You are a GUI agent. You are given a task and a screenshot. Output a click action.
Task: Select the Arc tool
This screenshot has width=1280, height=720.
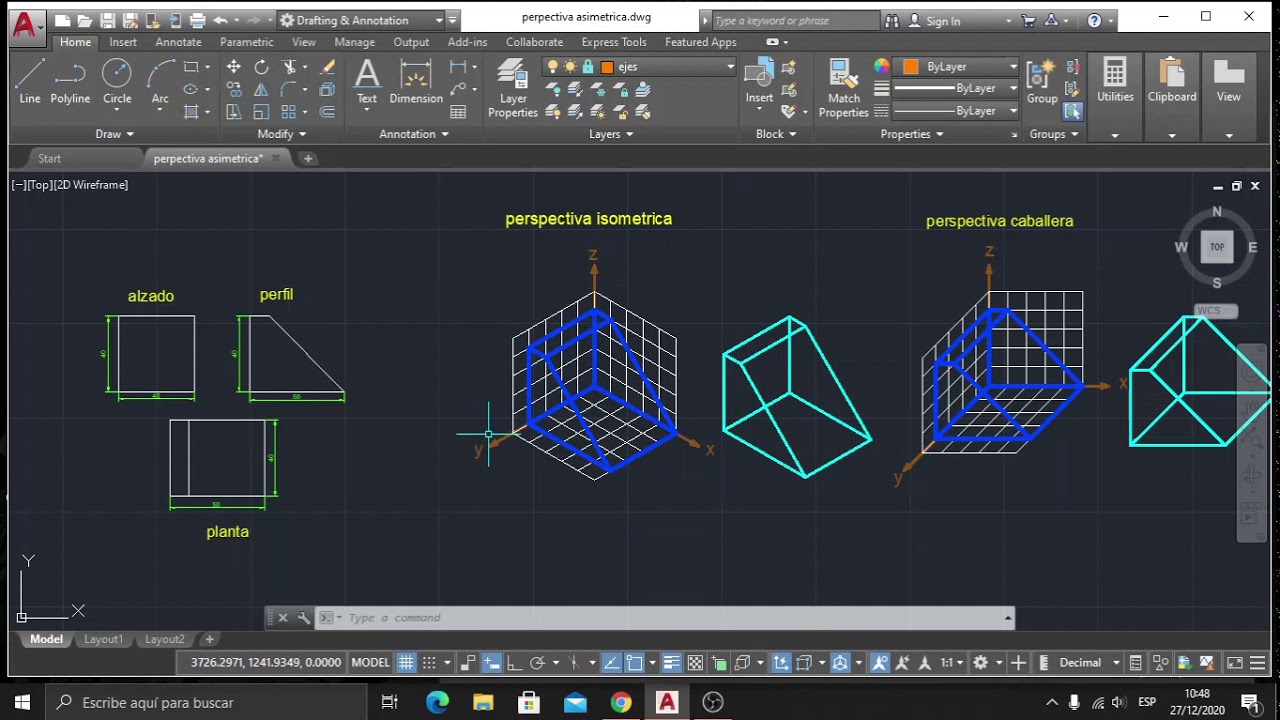160,80
